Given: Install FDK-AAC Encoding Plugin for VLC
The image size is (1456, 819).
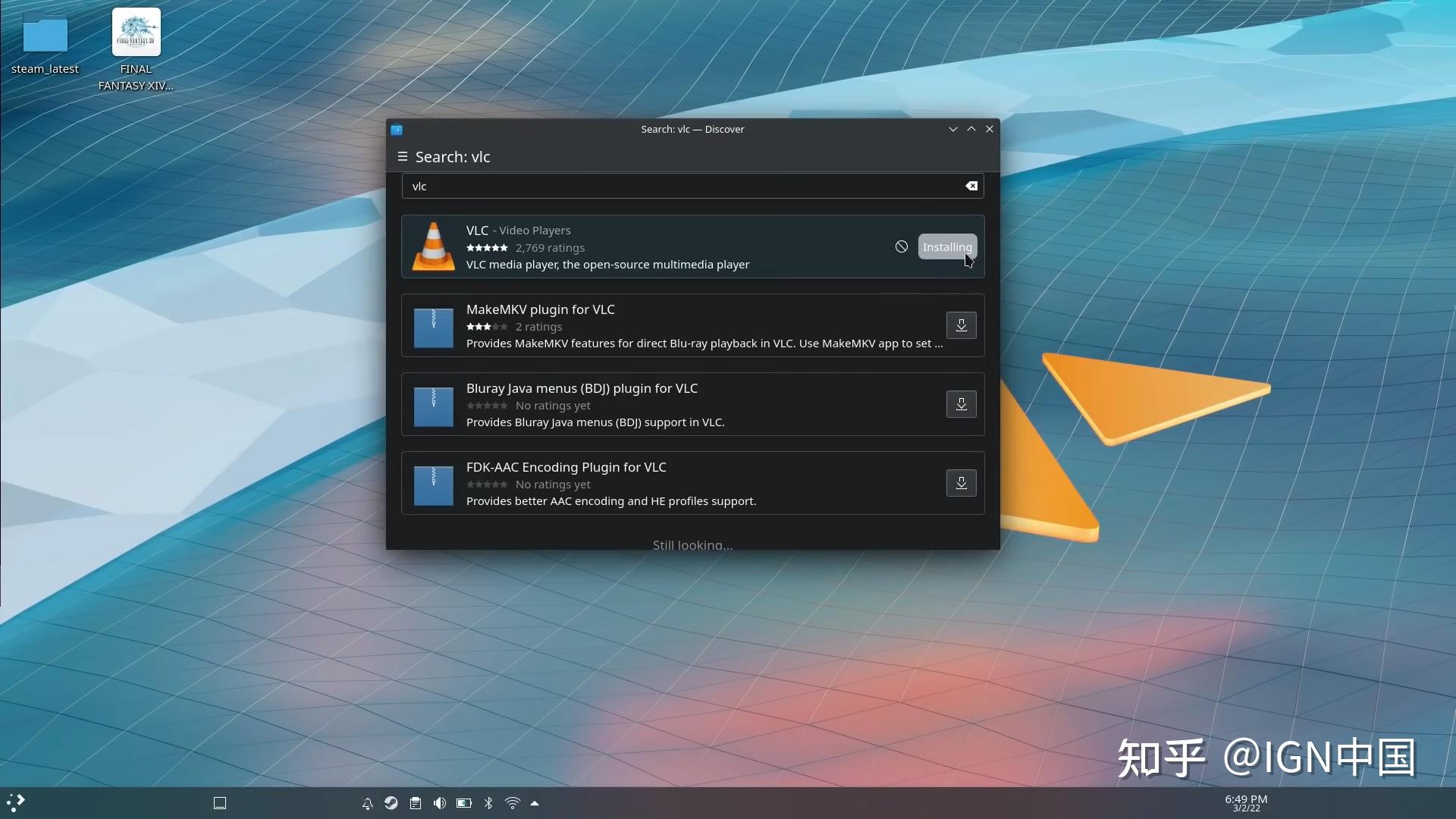Looking at the screenshot, I should [961, 484].
